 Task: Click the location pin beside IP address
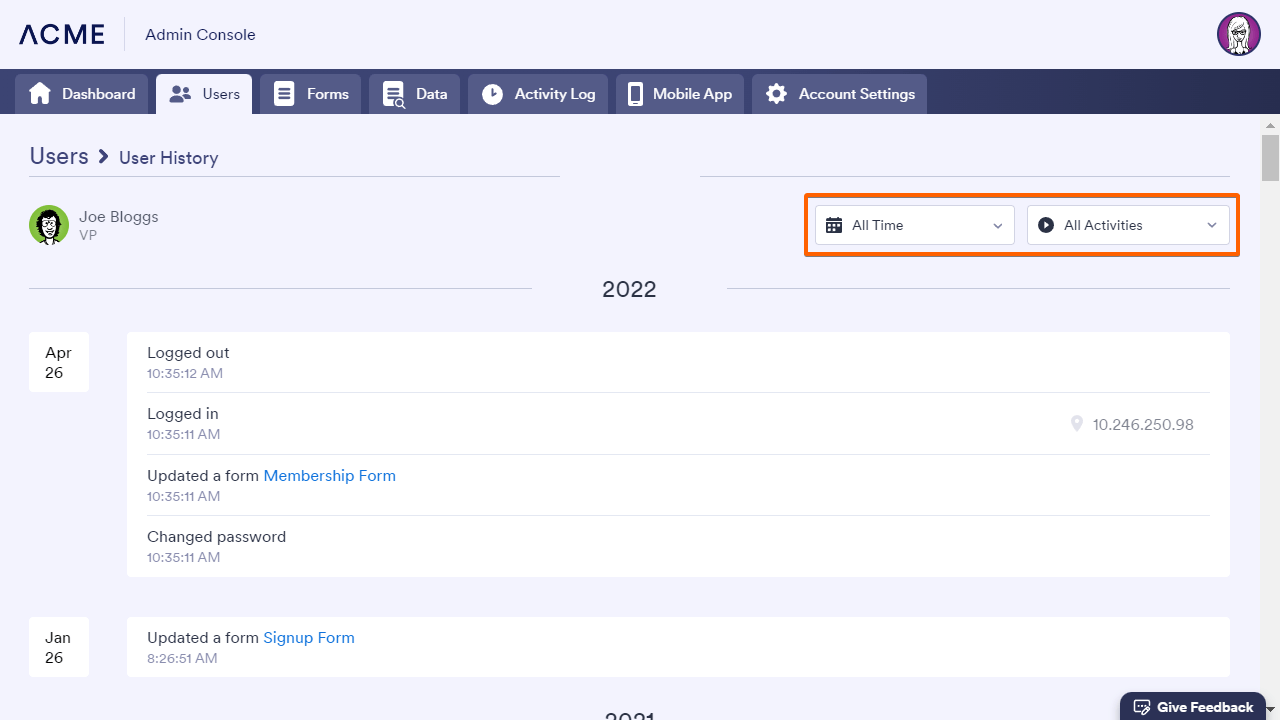click(x=1077, y=424)
